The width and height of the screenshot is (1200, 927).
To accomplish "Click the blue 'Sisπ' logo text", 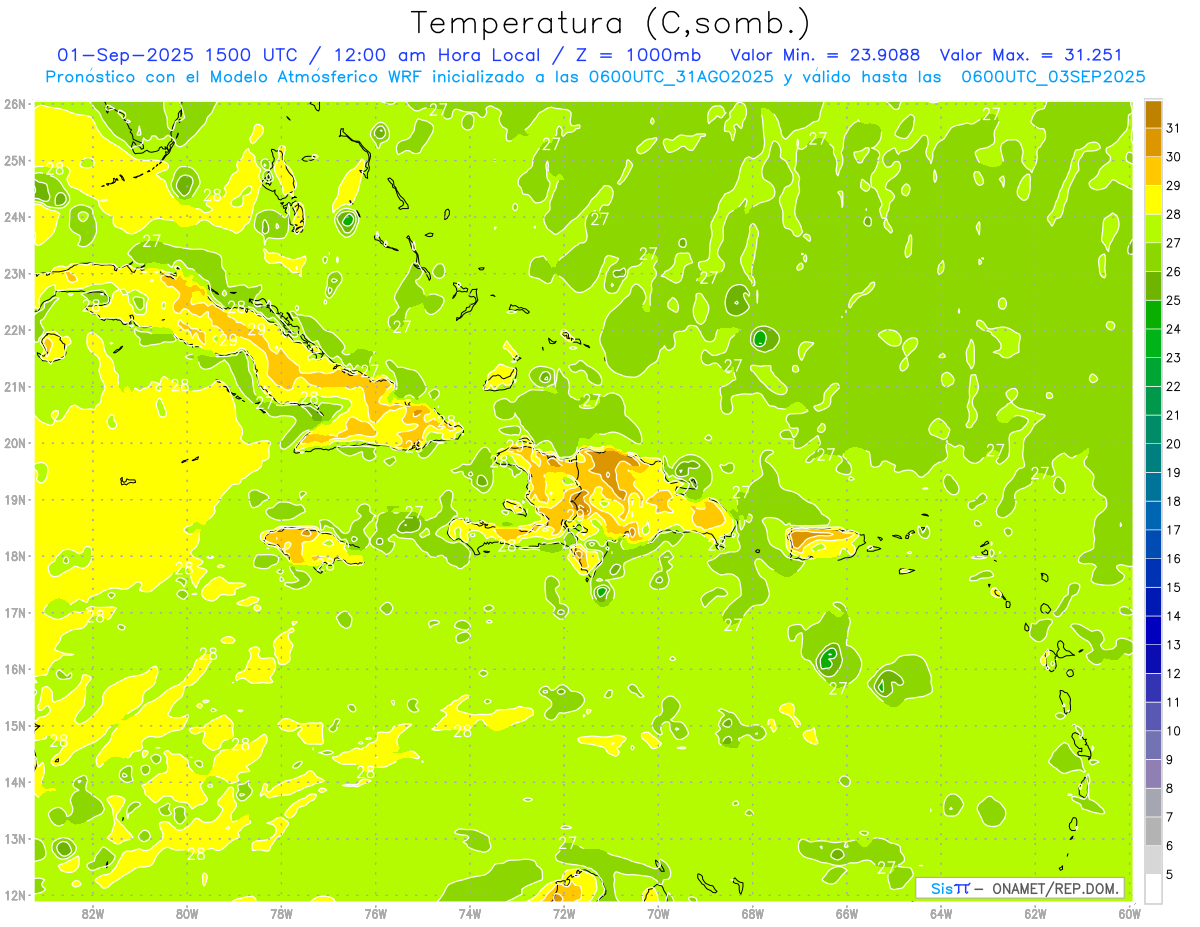I will [950, 888].
